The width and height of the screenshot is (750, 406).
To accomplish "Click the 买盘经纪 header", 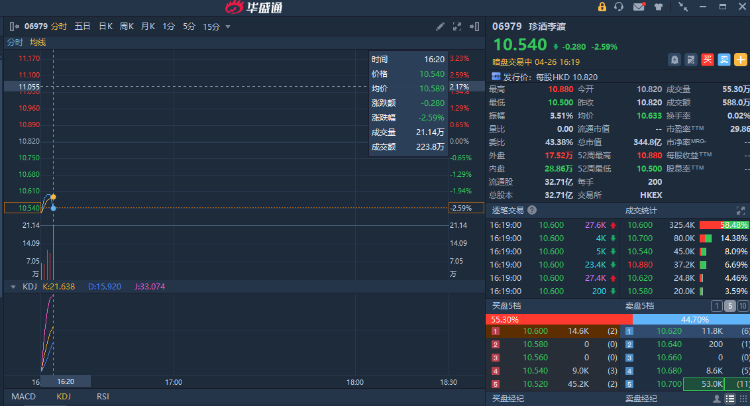I will click(x=508, y=398).
